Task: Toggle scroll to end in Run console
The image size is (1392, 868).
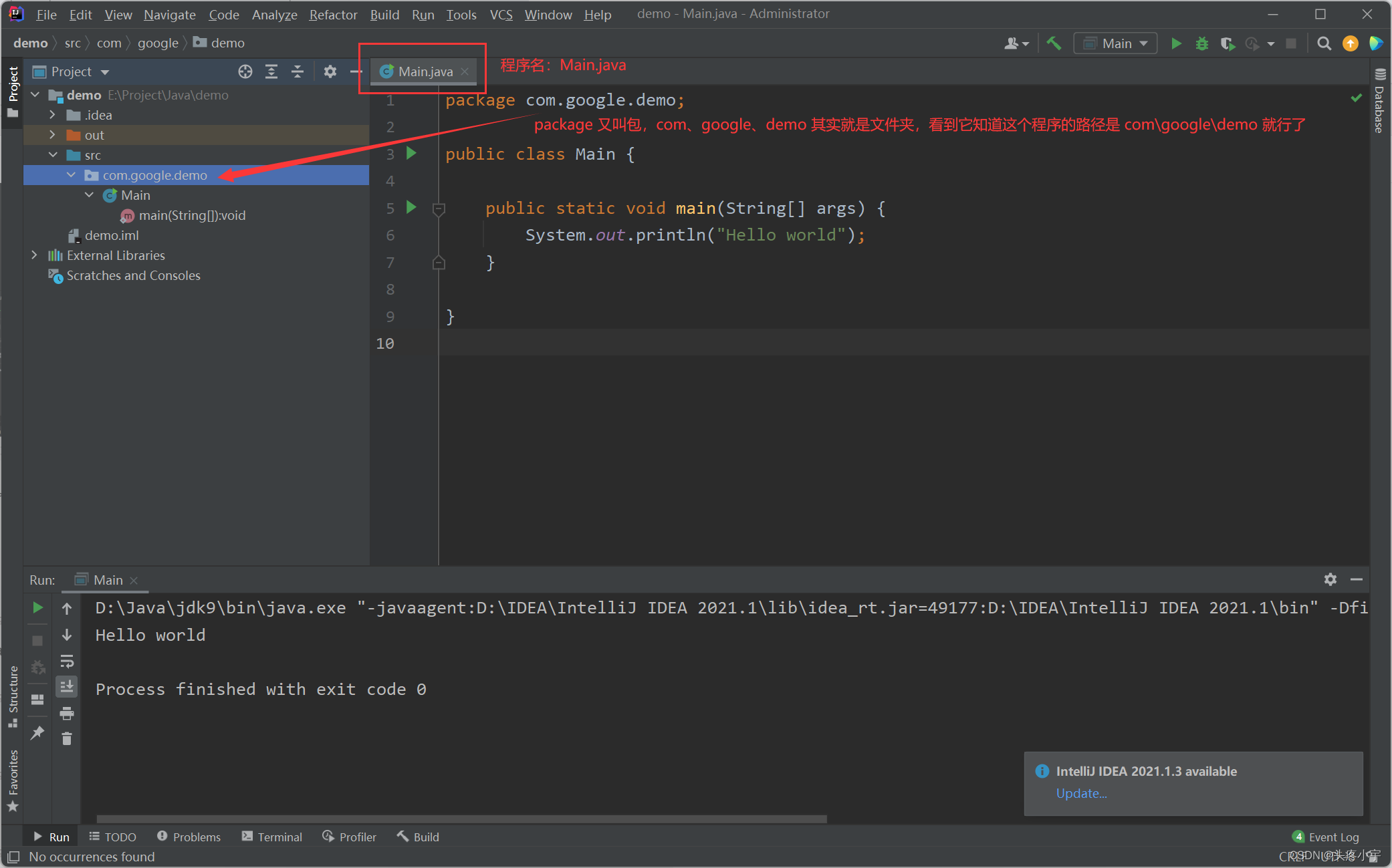Action: (x=67, y=686)
